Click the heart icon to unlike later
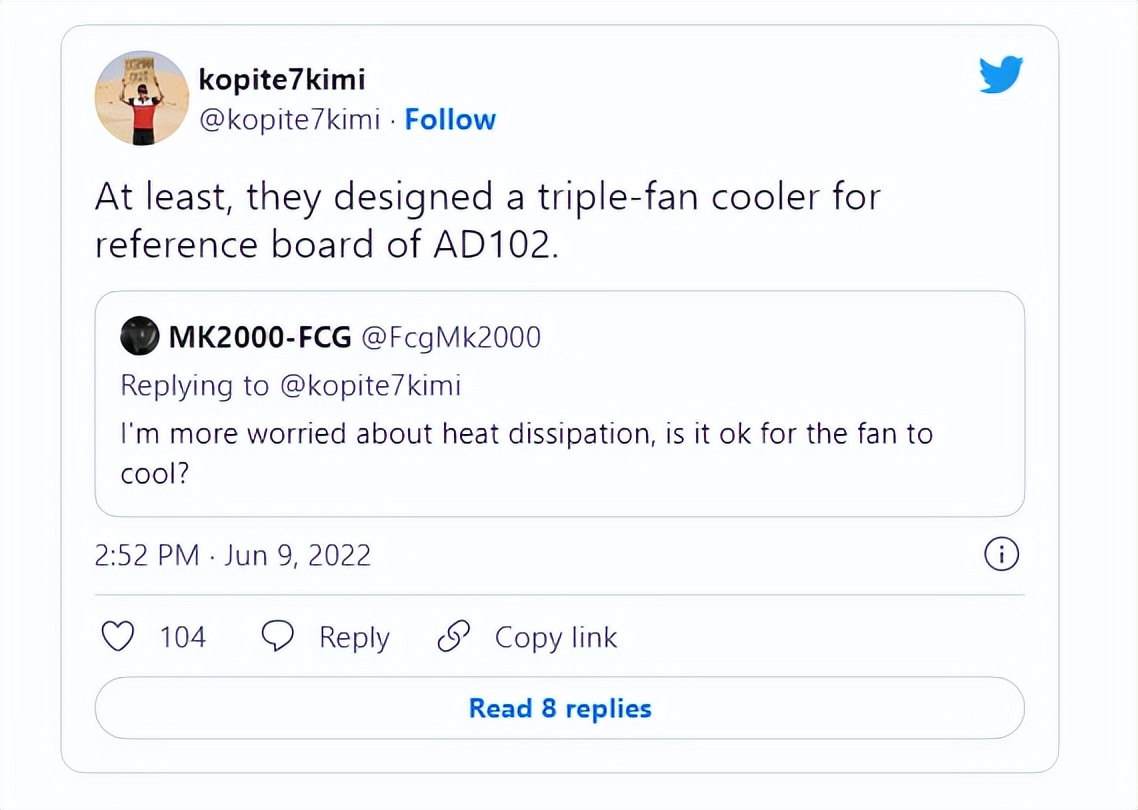This screenshot has width=1138, height=810. pyautogui.click(x=117, y=636)
